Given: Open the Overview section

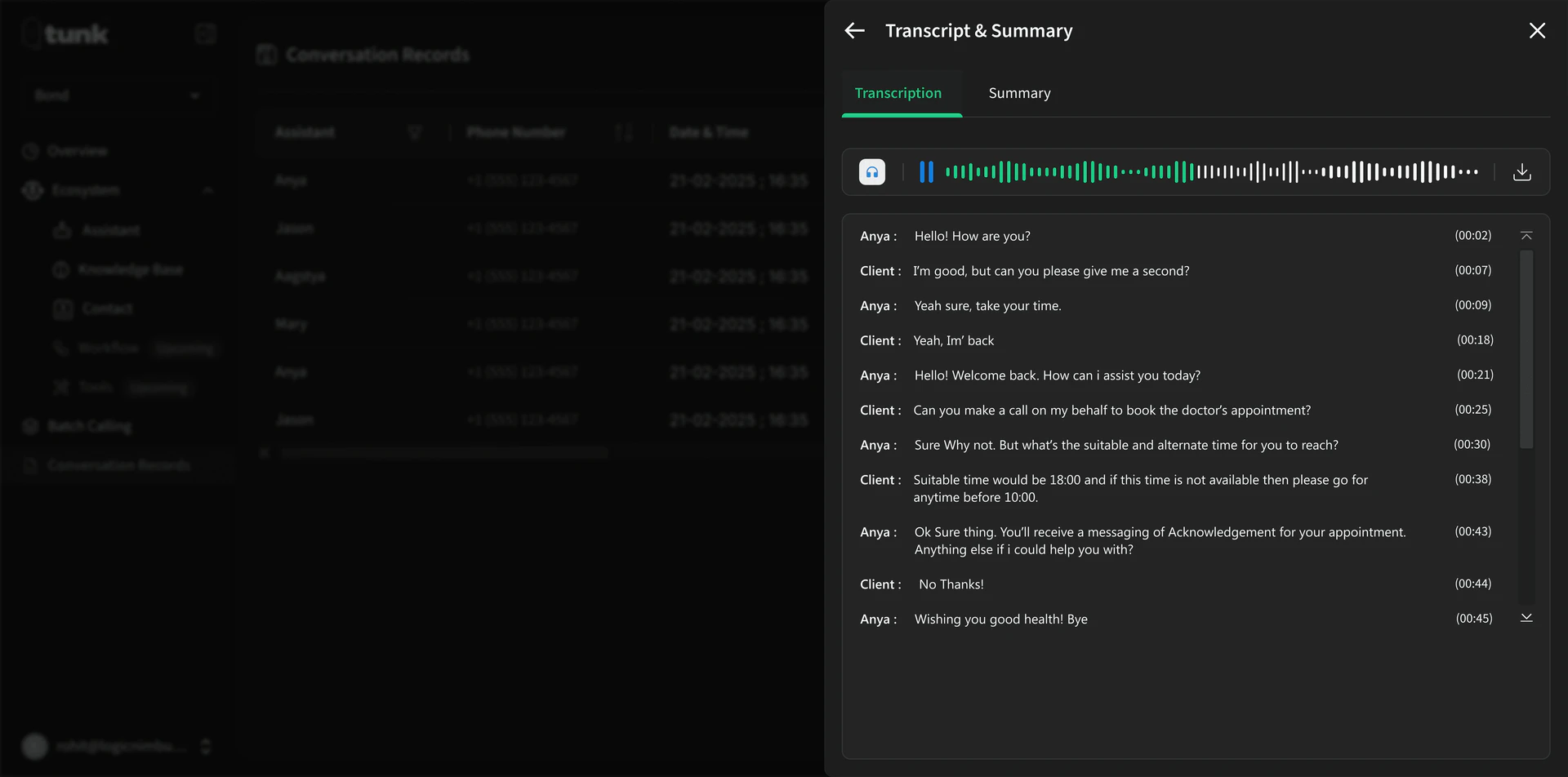Looking at the screenshot, I should pyautogui.click(x=78, y=150).
